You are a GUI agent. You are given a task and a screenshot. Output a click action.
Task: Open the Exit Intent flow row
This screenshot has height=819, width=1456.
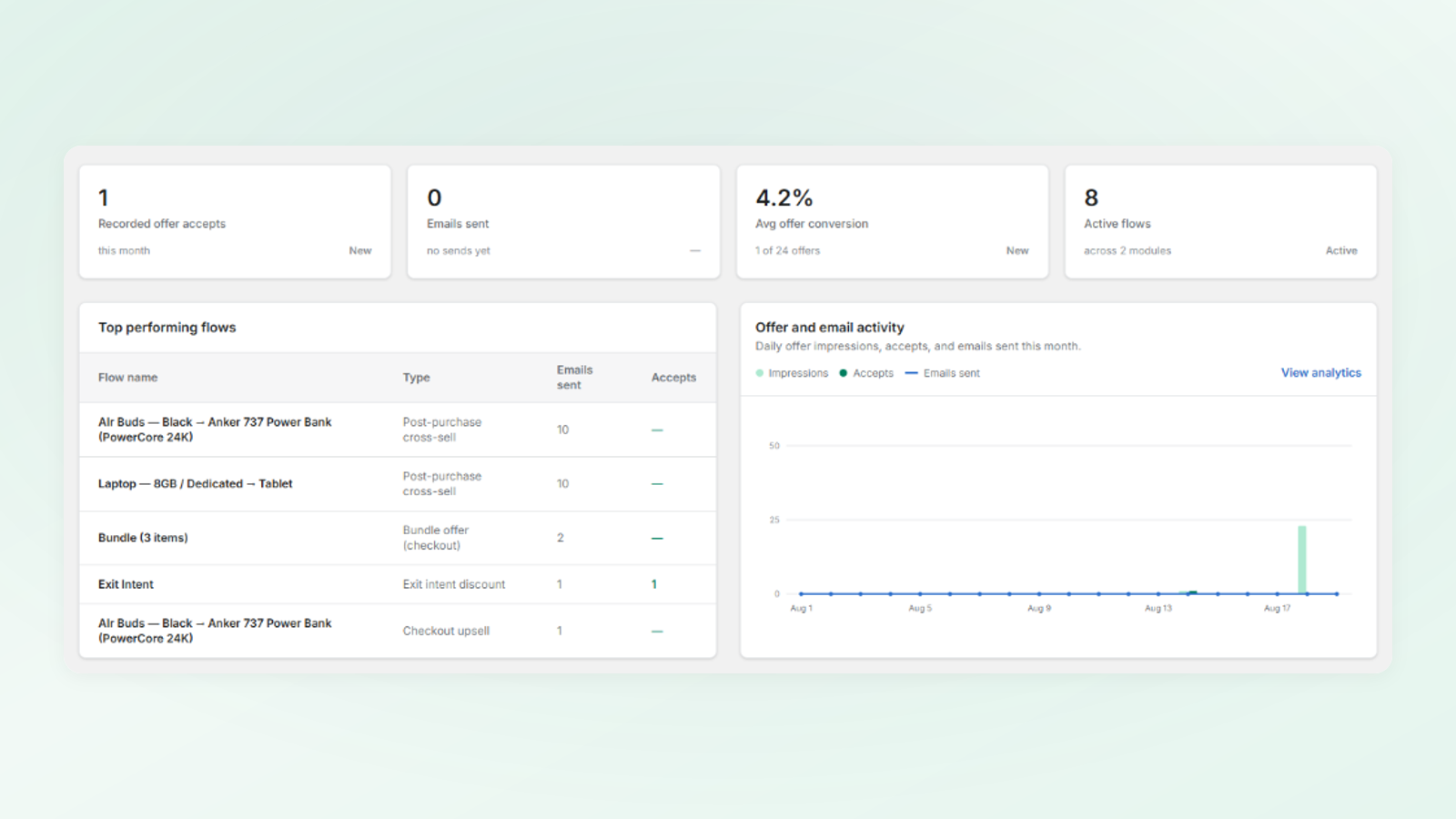(x=398, y=584)
